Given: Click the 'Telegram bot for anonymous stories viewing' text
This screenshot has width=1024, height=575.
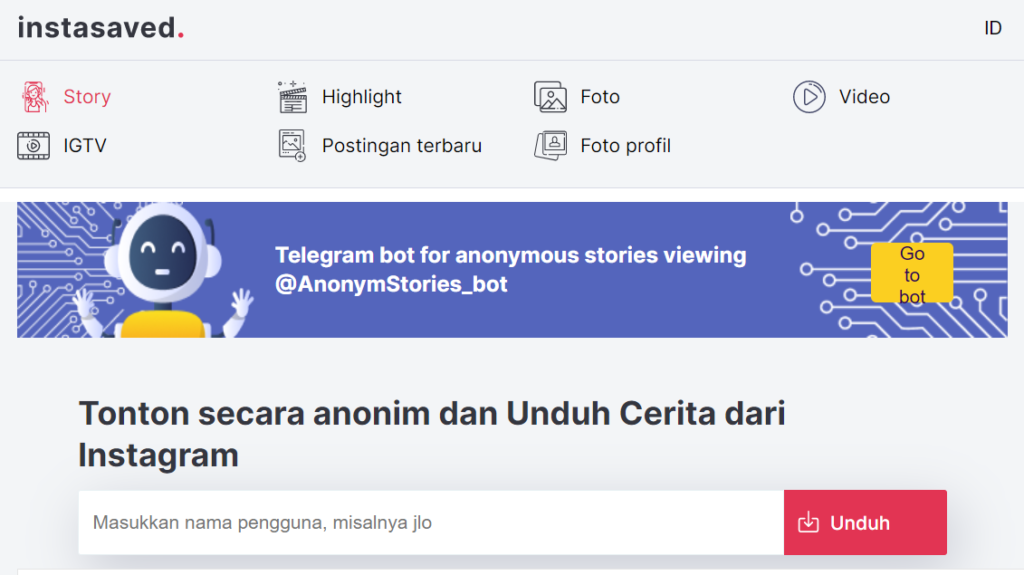Looking at the screenshot, I should [510, 255].
